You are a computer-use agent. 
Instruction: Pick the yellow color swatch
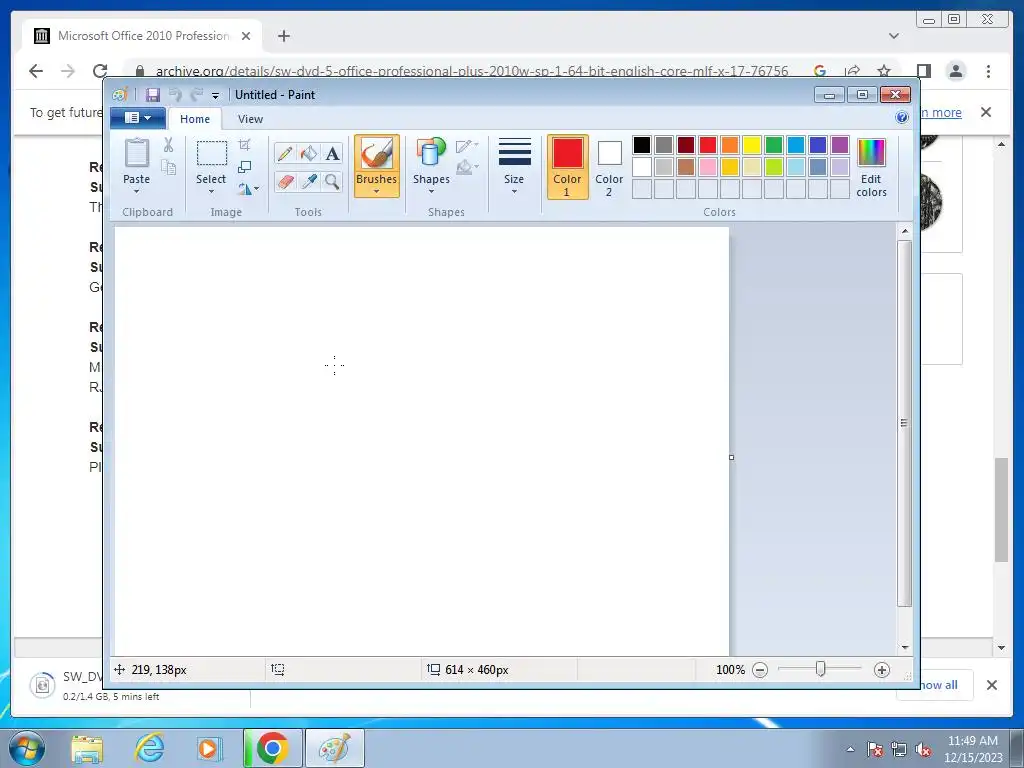752,144
